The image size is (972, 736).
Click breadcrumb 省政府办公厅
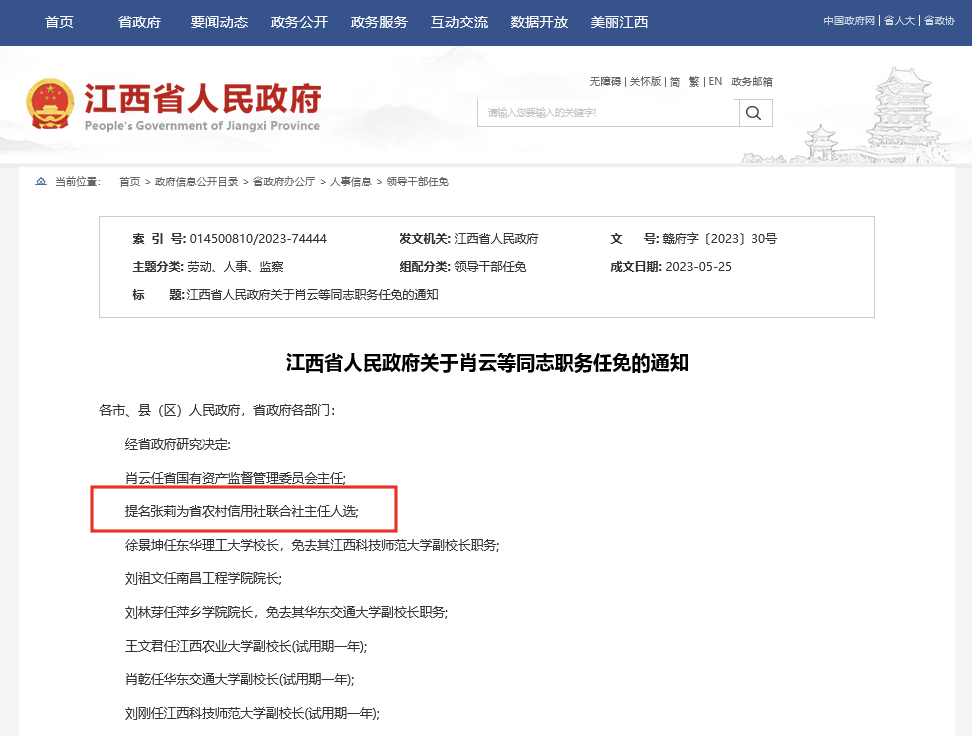(284, 182)
